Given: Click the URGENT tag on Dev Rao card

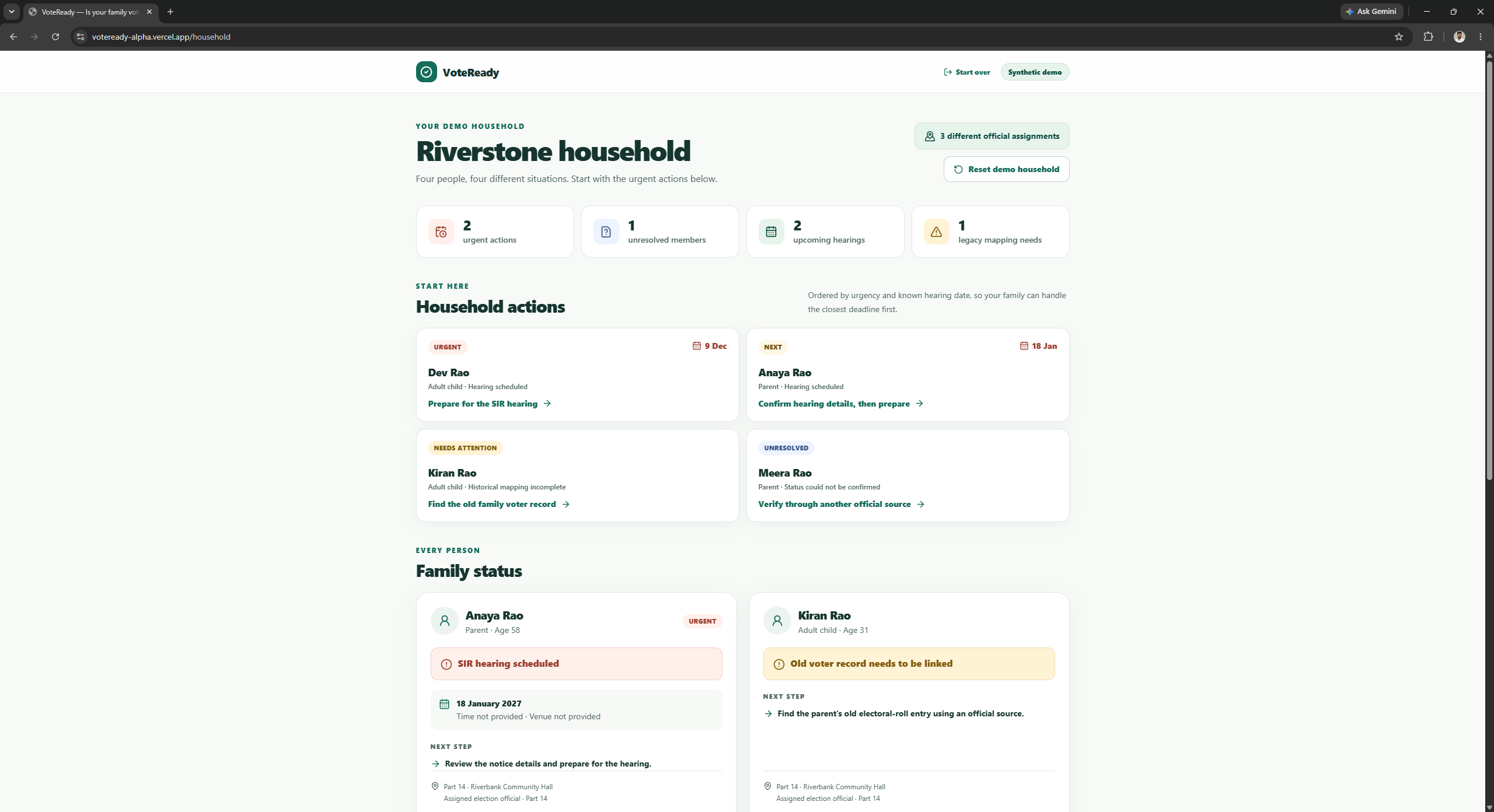Looking at the screenshot, I should [x=448, y=347].
